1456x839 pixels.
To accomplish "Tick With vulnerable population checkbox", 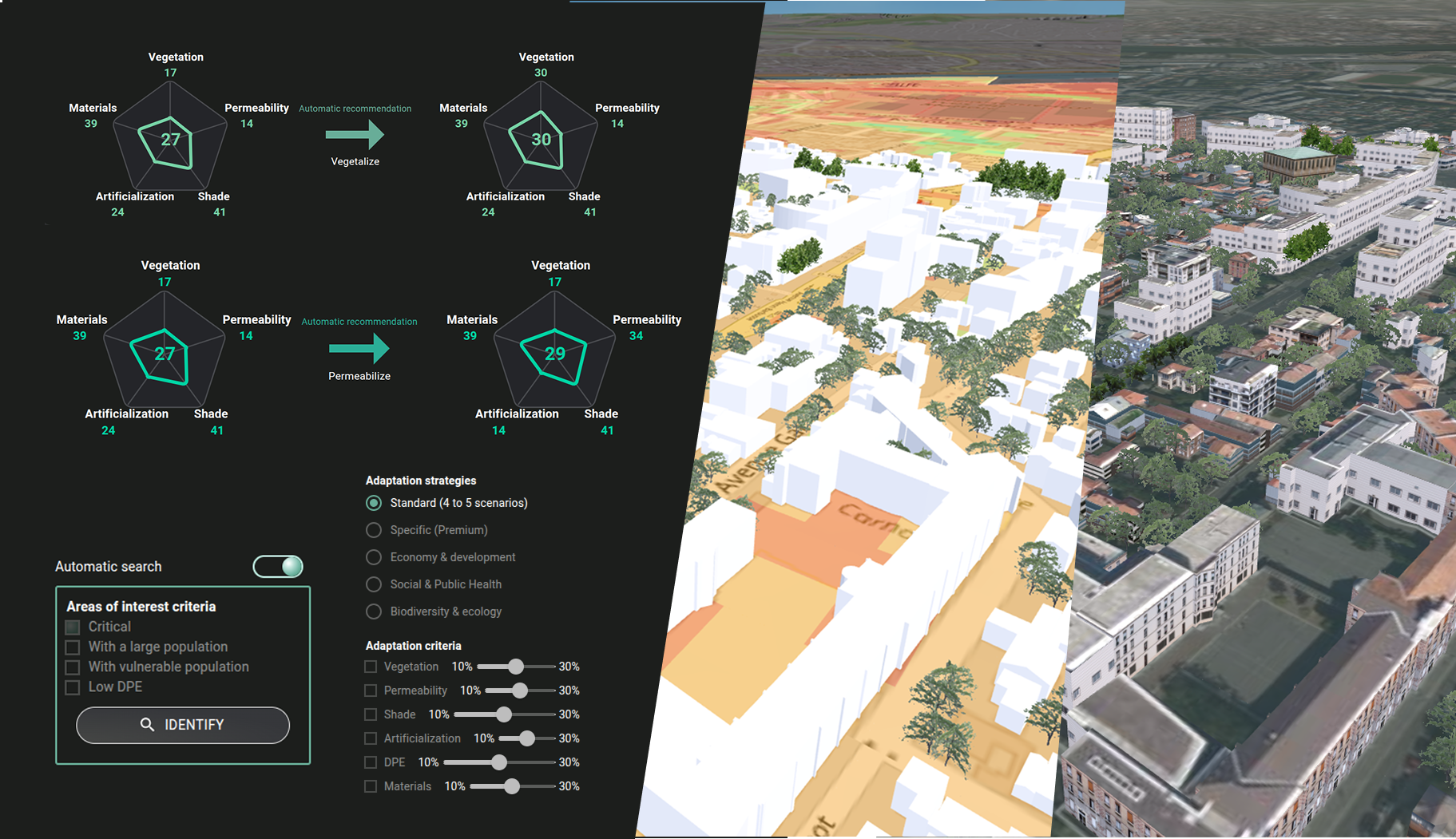I will click(x=73, y=667).
